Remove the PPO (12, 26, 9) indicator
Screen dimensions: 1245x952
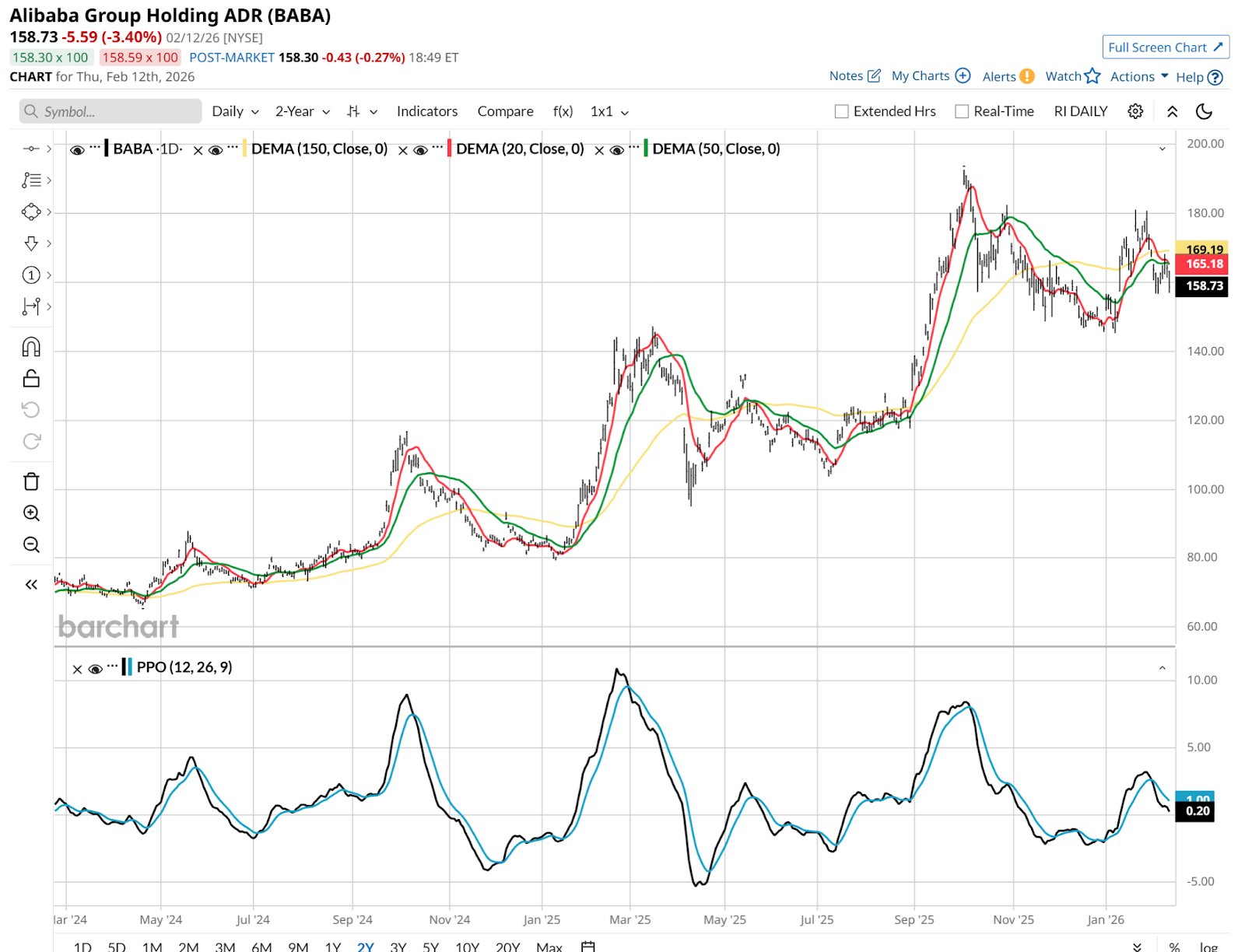(x=77, y=669)
